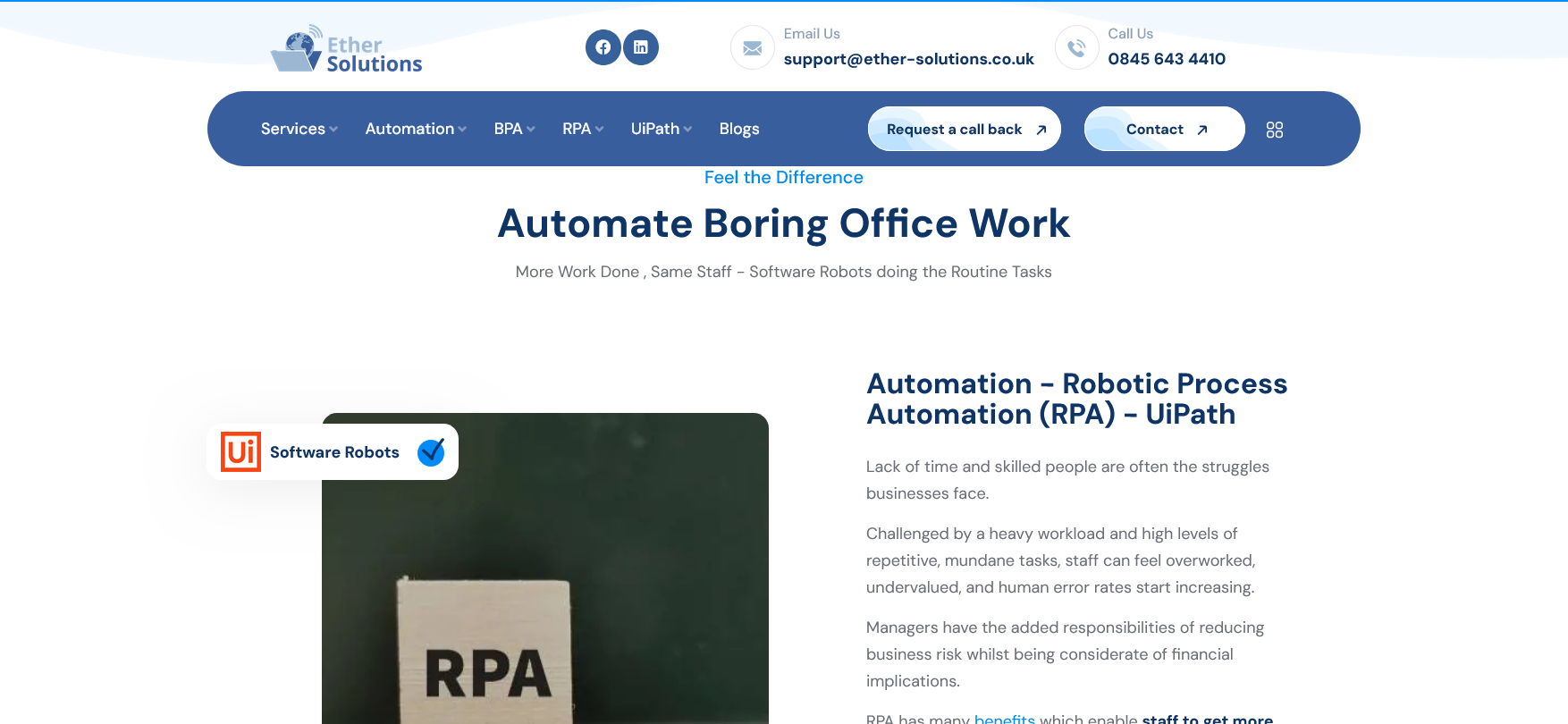Open the LinkedIn social icon
This screenshot has height=724, width=1568.
[x=641, y=47]
